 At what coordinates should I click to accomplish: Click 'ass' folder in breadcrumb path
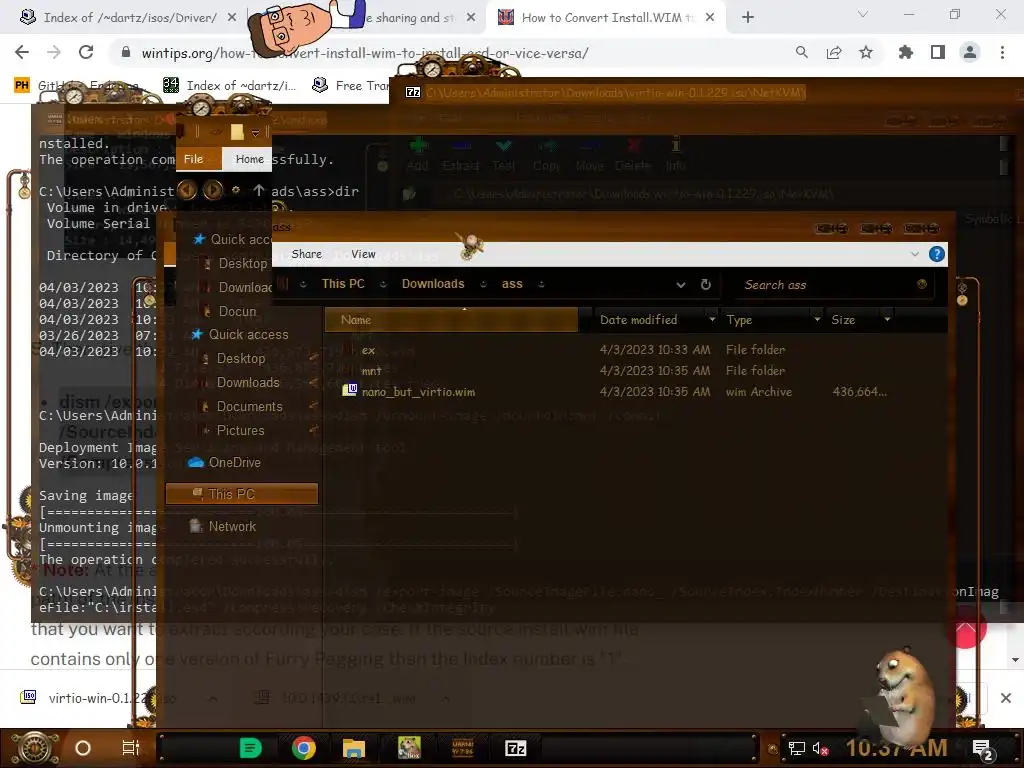512,284
